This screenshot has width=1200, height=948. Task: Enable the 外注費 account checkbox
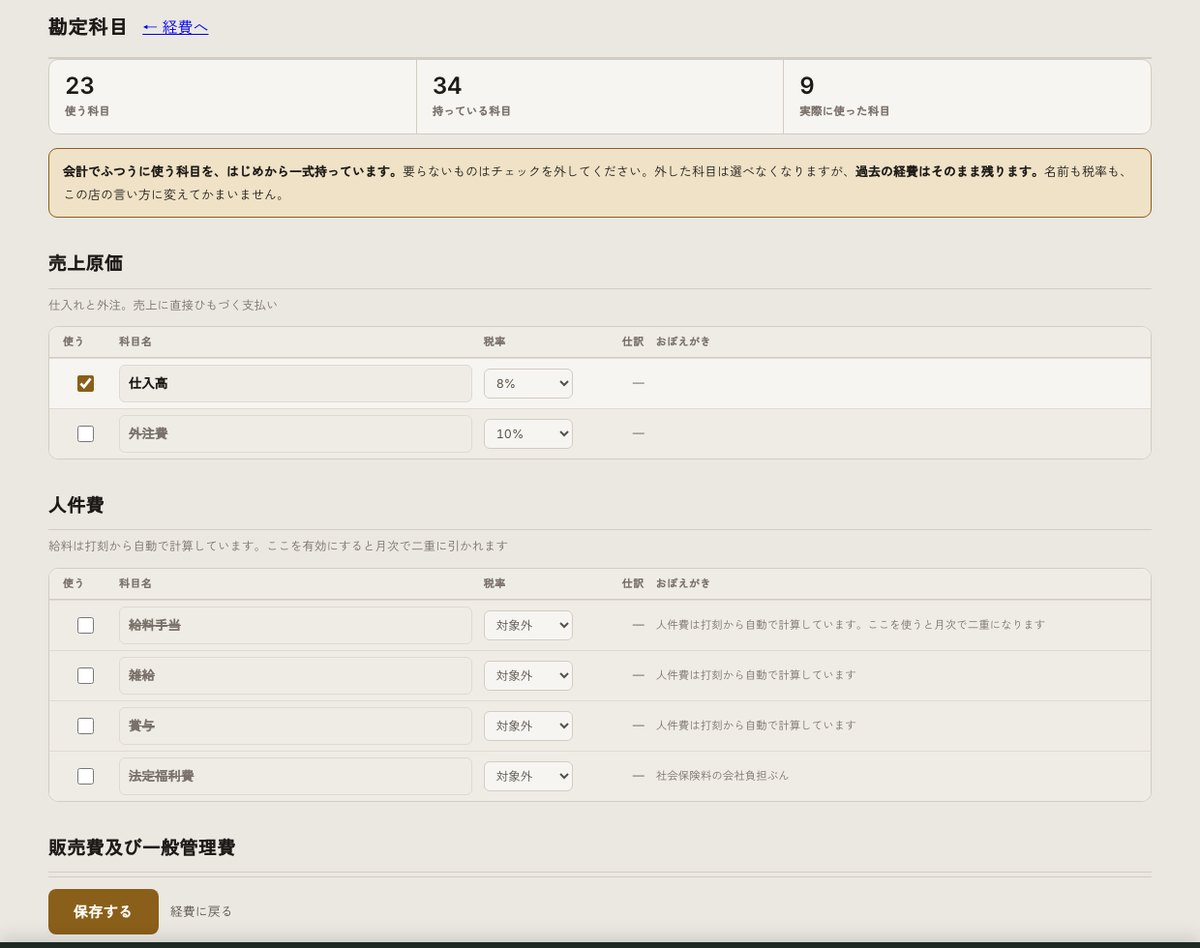[86, 434]
